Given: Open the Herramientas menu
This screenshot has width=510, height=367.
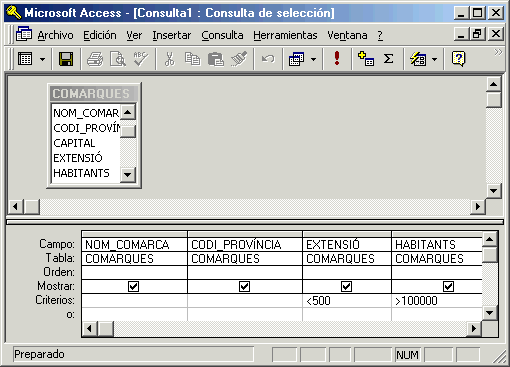Looking at the screenshot, I should click(x=285, y=35).
